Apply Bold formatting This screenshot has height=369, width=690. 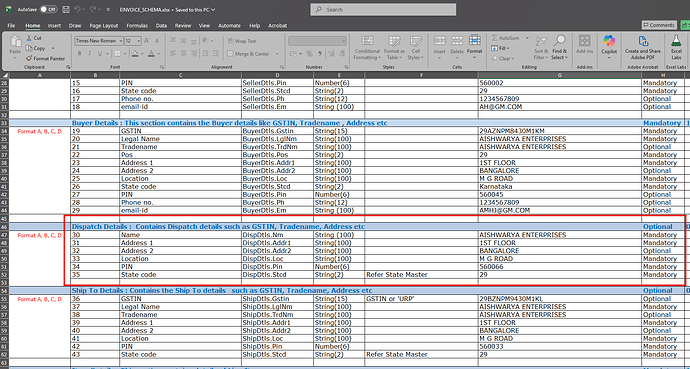click(x=80, y=54)
